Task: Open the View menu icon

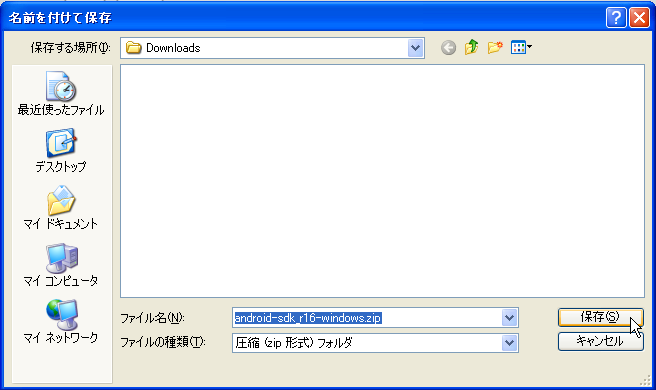Action: click(x=521, y=47)
